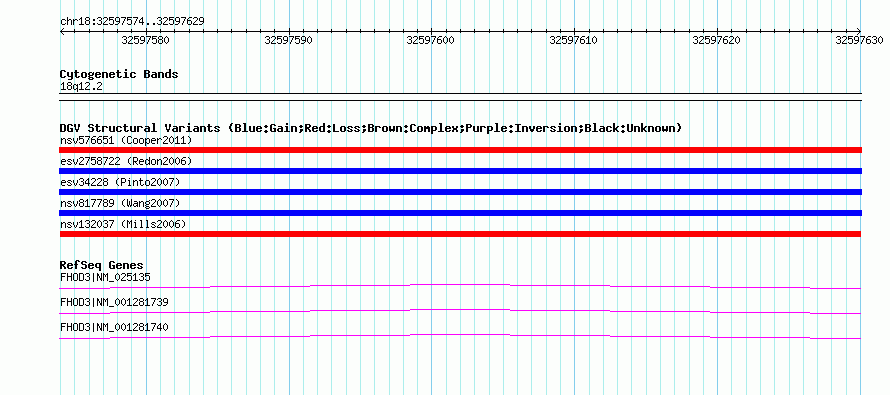Select the blue bar under esv34228 (Pinto2007)
The width and height of the screenshot is (890, 395).
click(x=460, y=192)
